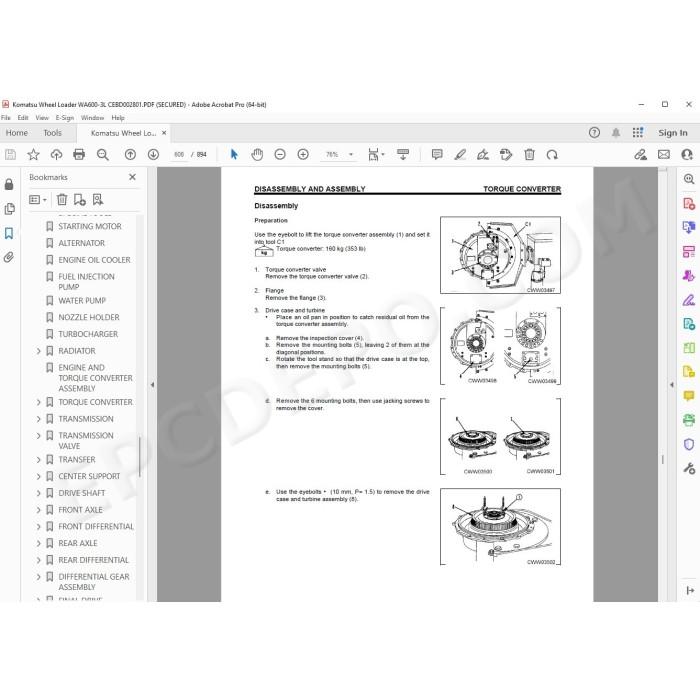
Task: Switch to the Home tab
Action: [17, 133]
